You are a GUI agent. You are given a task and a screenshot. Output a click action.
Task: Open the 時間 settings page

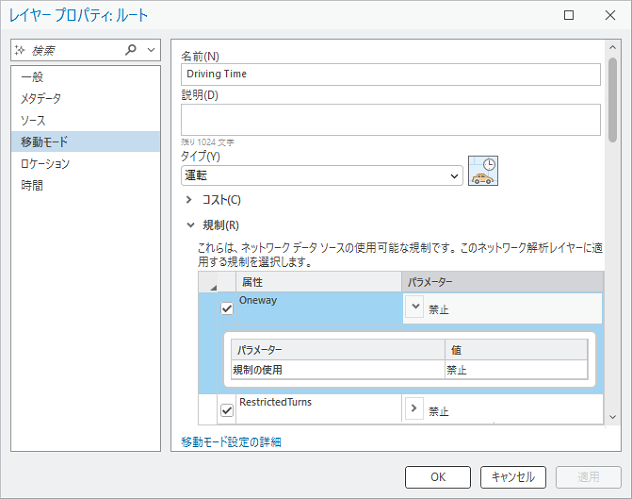32,185
